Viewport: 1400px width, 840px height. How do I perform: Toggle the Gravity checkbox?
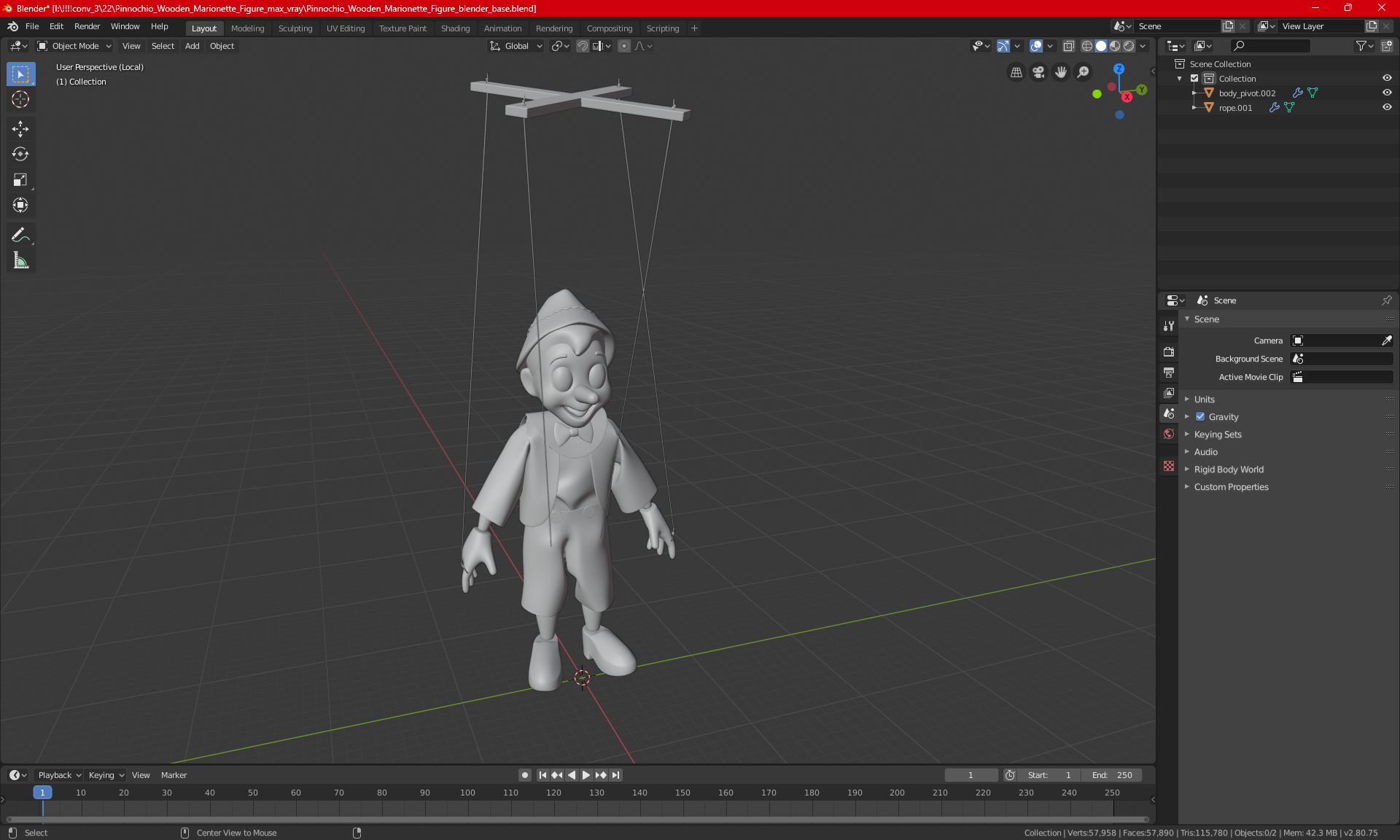[1200, 417]
